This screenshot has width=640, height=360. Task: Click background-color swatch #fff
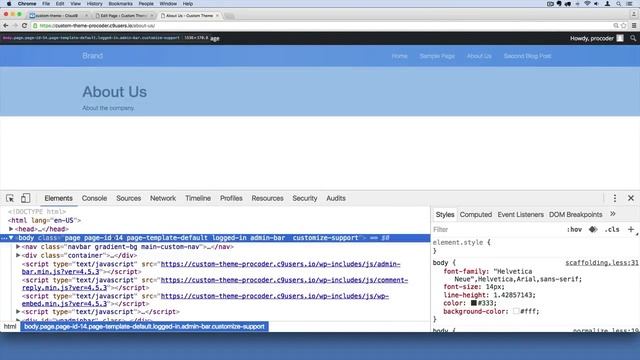(x=516, y=311)
